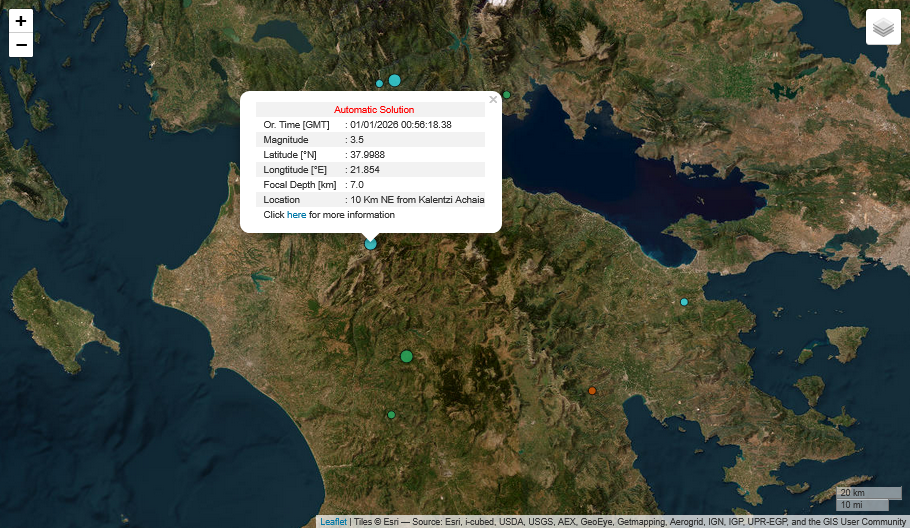Click the large green marker south of popup
The height and width of the screenshot is (528, 910).
coord(406,356)
